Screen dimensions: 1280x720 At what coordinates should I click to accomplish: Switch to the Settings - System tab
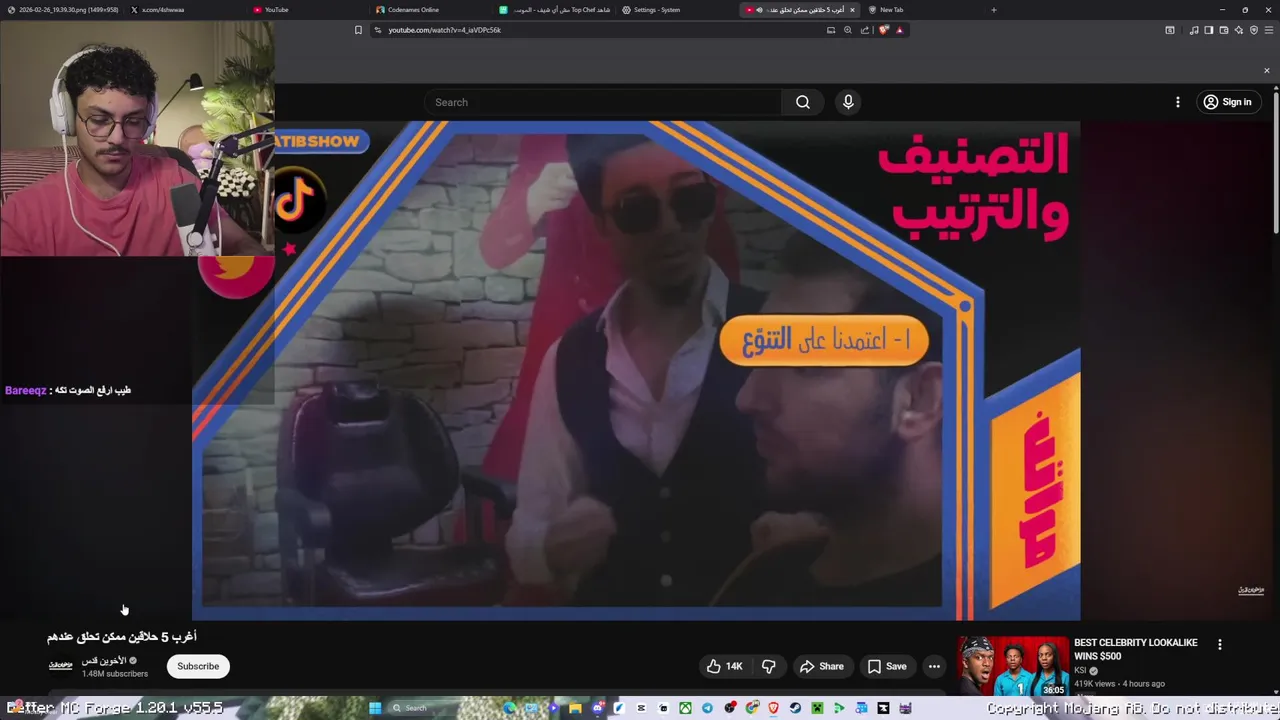[677, 10]
